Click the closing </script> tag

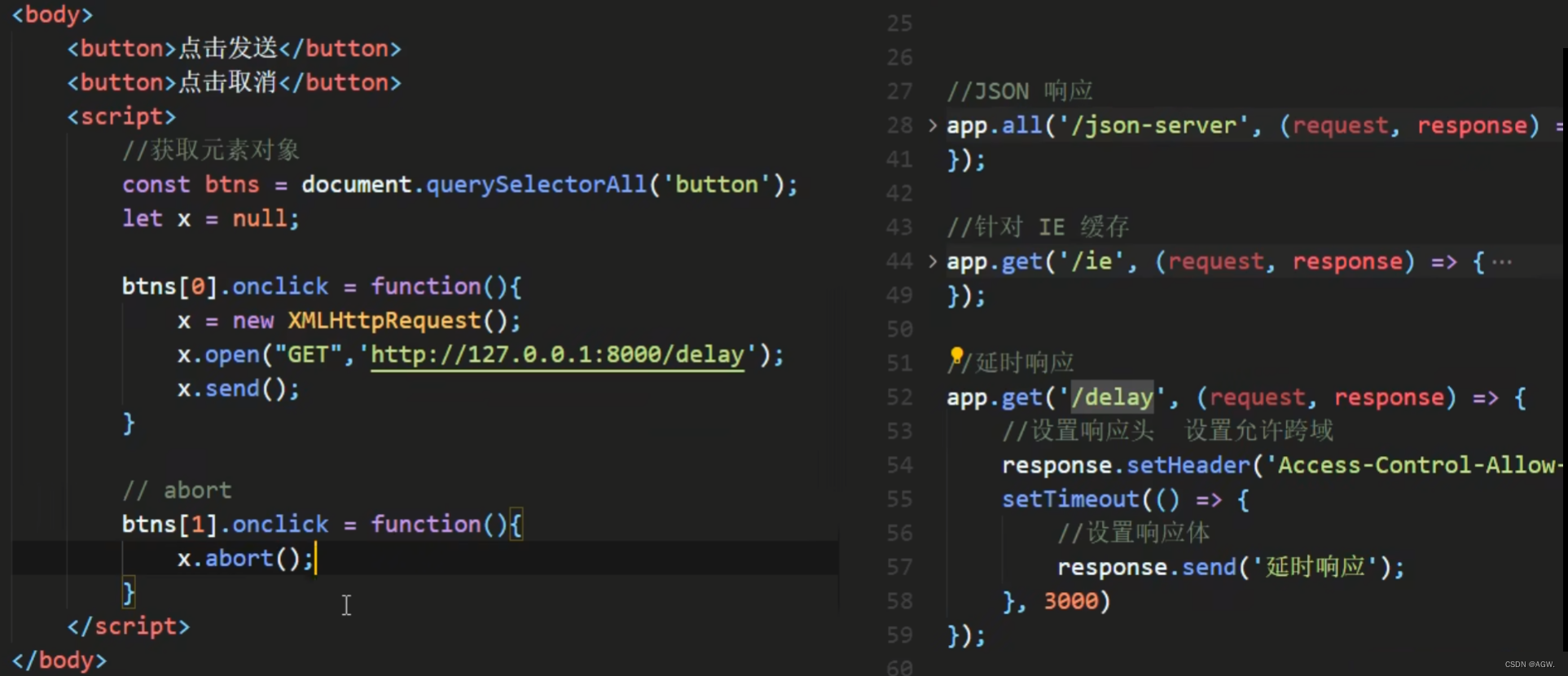[x=129, y=627]
